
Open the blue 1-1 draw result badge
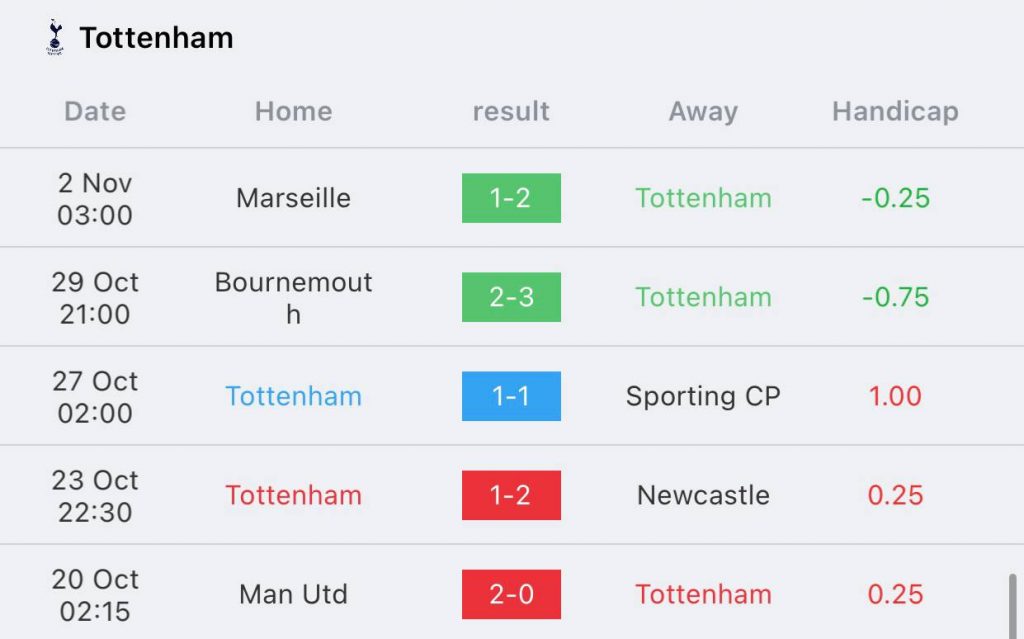(x=511, y=396)
